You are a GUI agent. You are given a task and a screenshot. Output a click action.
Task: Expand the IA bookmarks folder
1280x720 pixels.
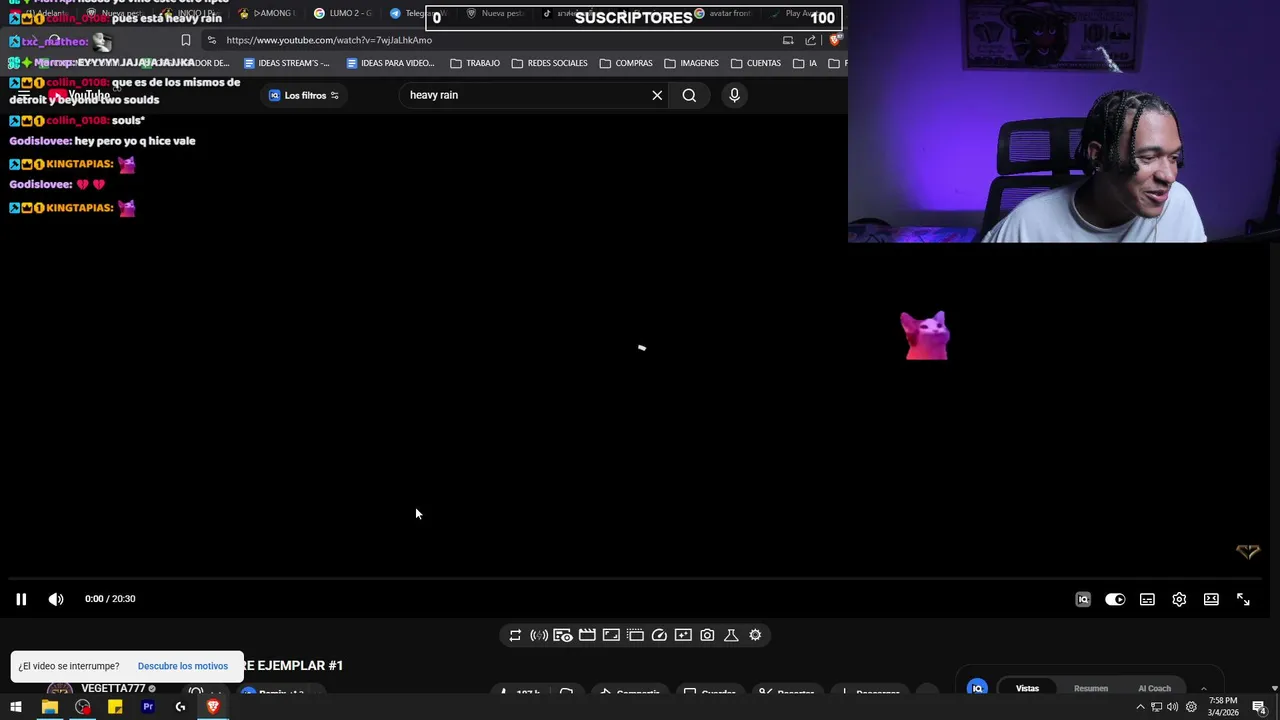[805, 63]
